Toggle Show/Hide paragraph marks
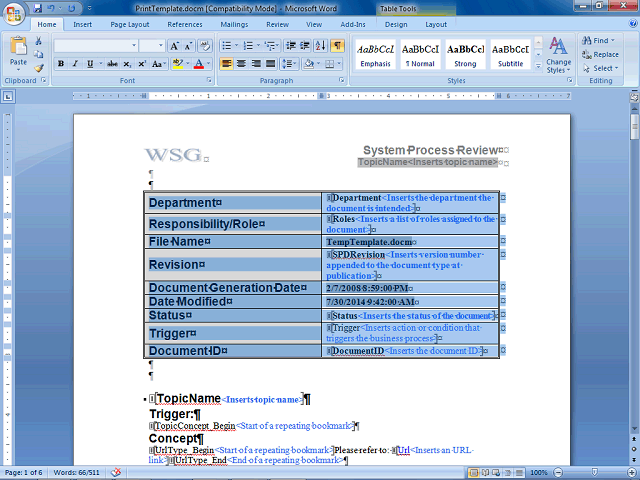Viewport: 640px width, 480px height. tap(337, 46)
